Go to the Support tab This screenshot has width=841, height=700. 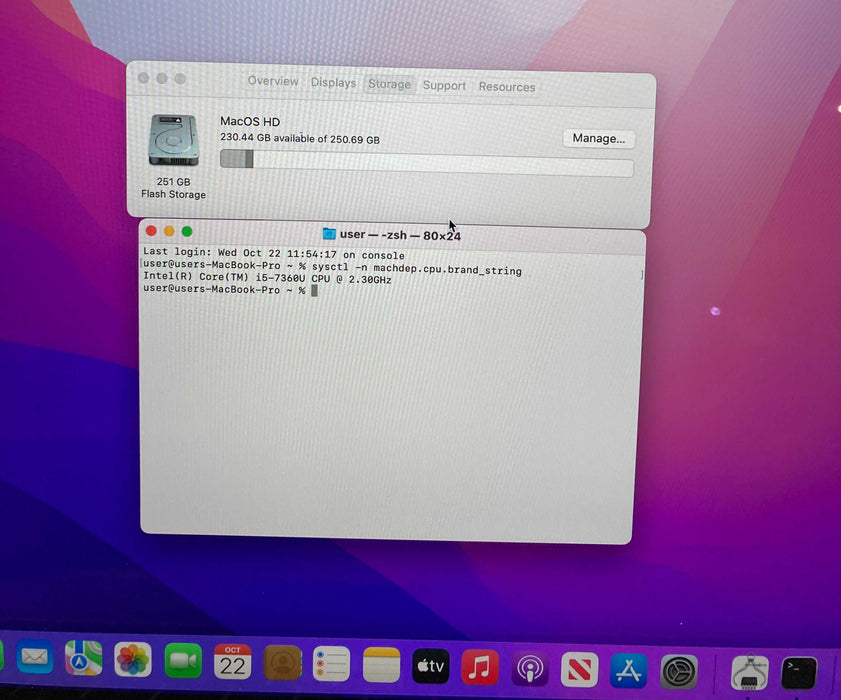444,86
